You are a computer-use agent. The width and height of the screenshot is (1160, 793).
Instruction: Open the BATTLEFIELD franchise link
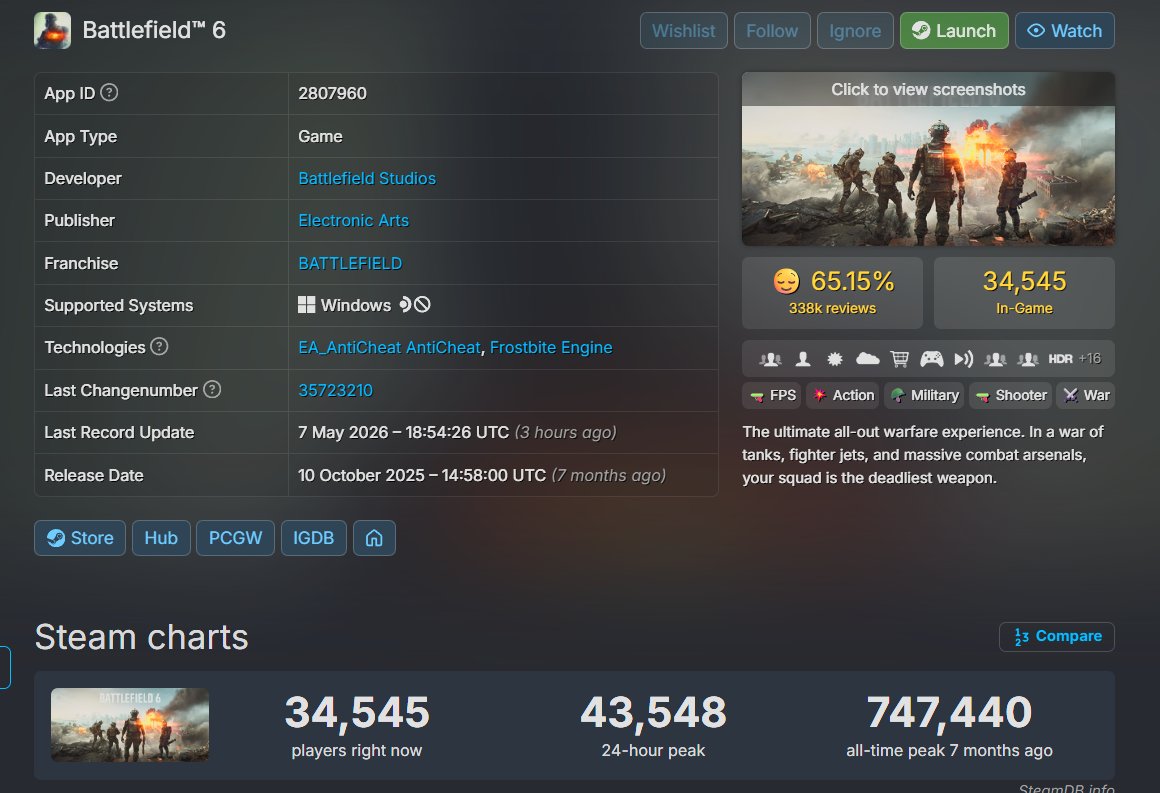tap(350, 263)
